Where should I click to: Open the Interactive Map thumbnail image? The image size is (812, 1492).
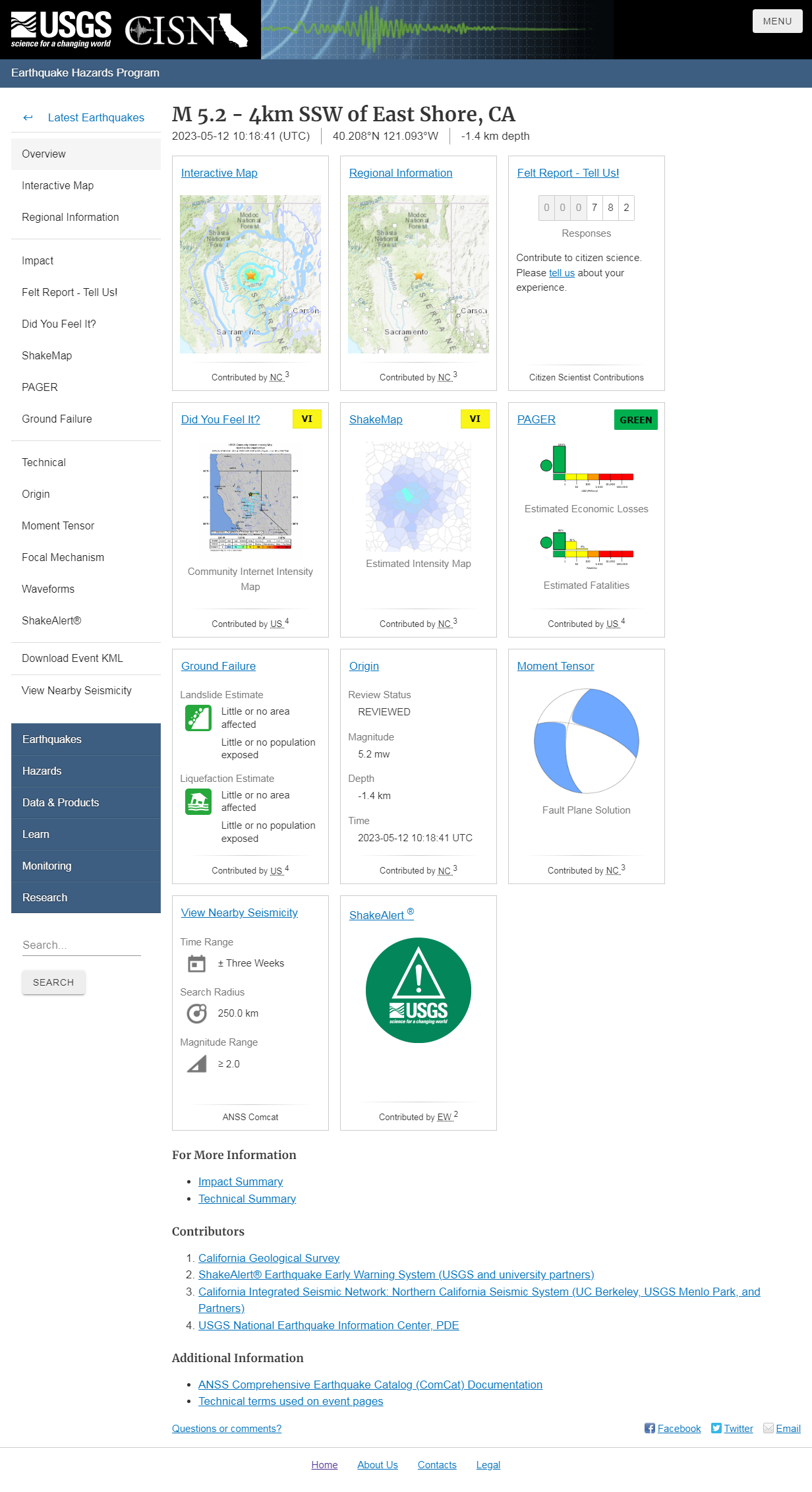250,274
